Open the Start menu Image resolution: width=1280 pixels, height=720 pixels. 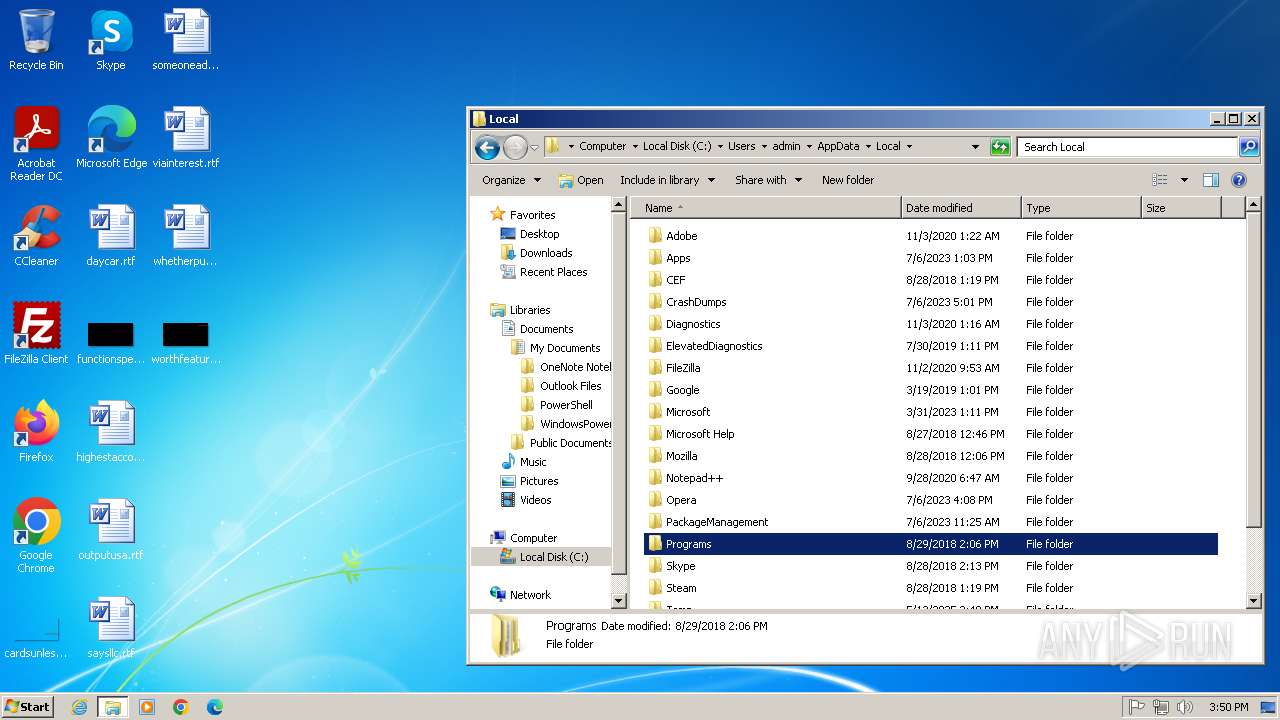click(x=28, y=707)
